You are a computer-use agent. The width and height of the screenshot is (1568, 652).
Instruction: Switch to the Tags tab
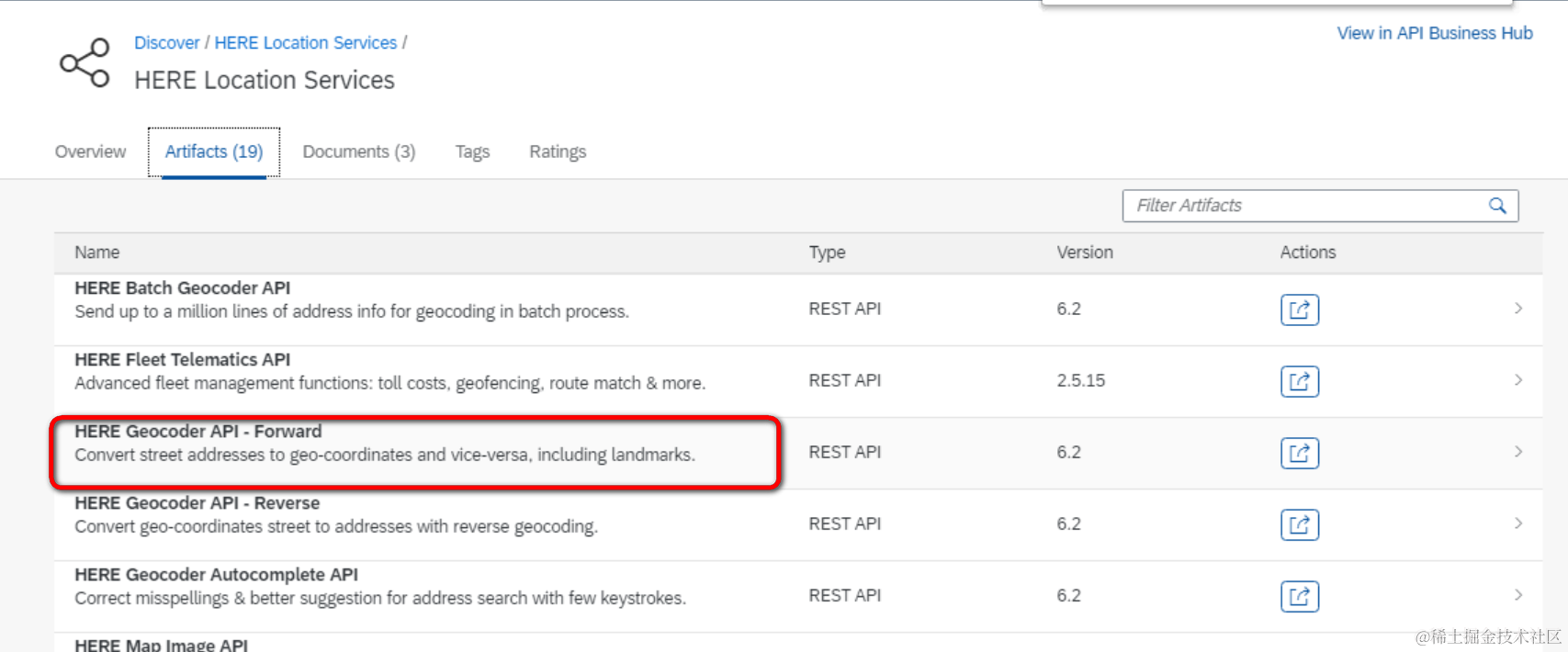coord(472,152)
